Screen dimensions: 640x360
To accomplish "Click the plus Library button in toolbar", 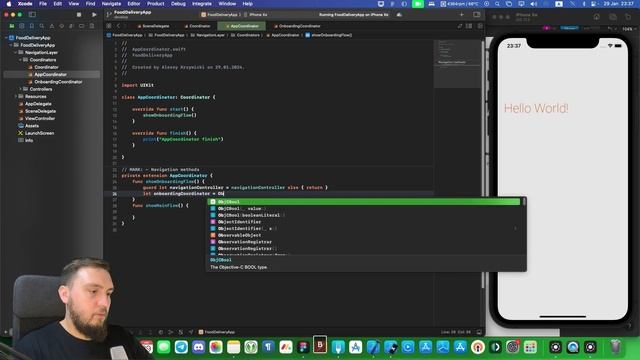I will click(462, 15).
